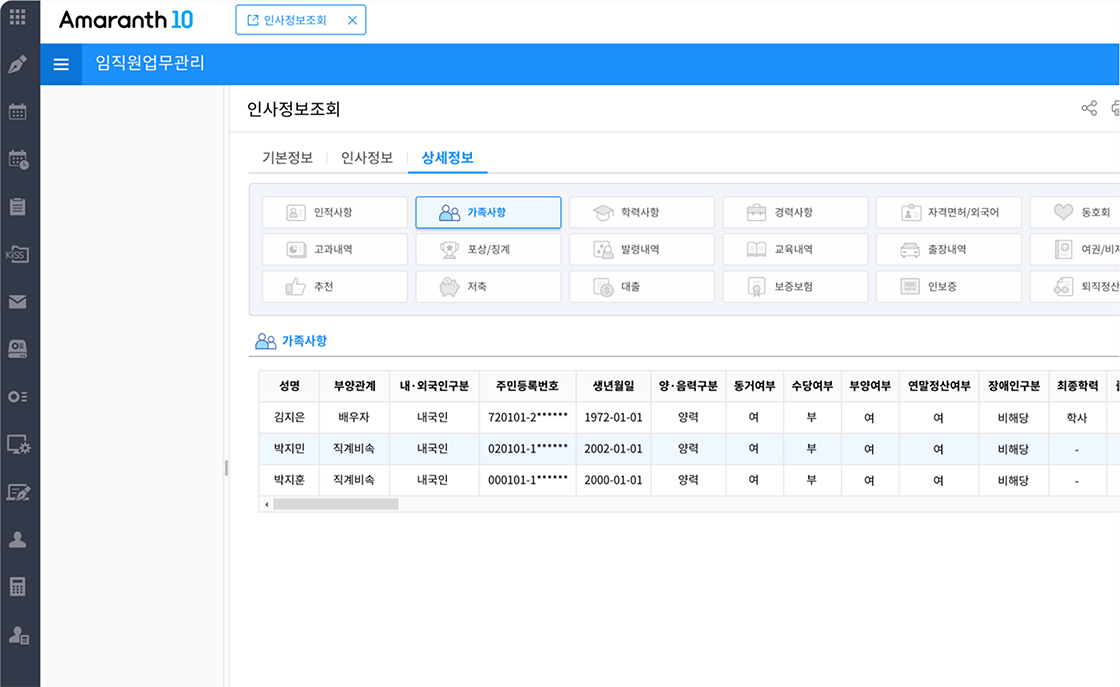Click the table's horizontal scrollbar thumb
This screenshot has height=687, width=1120.
(336, 504)
